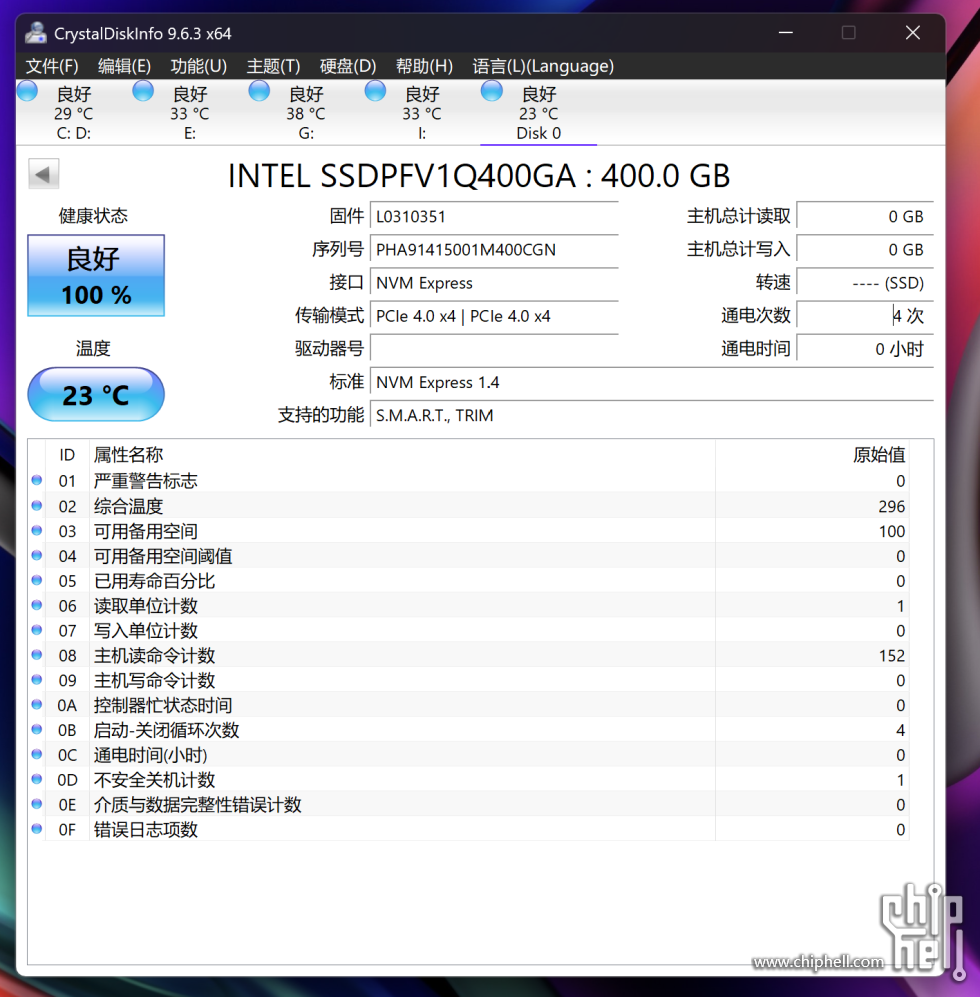Click the blue dot for attribute 0D
This screenshot has height=997, width=980.
37,779
